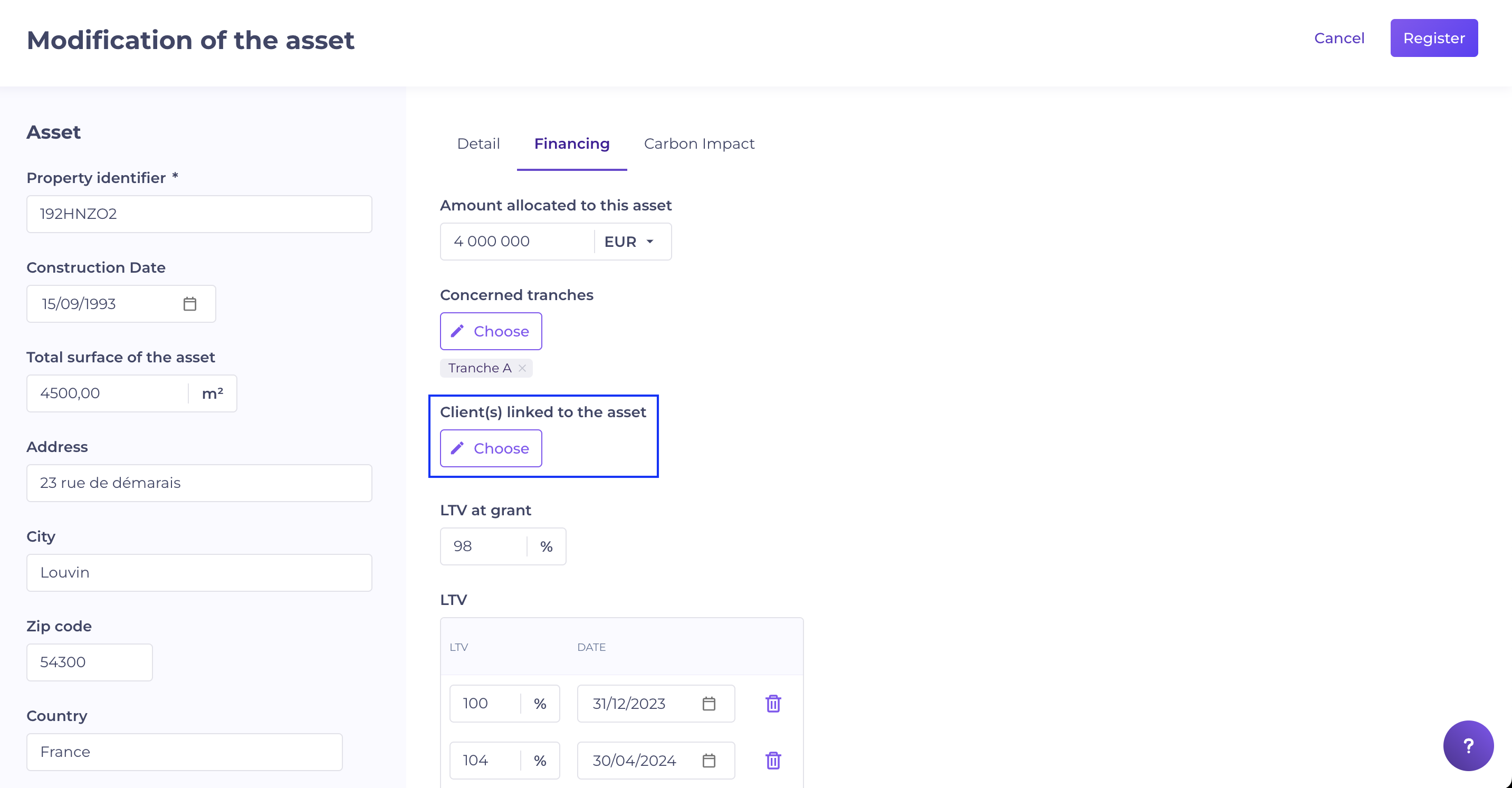Switch to the Detail tab

click(x=479, y=144)
